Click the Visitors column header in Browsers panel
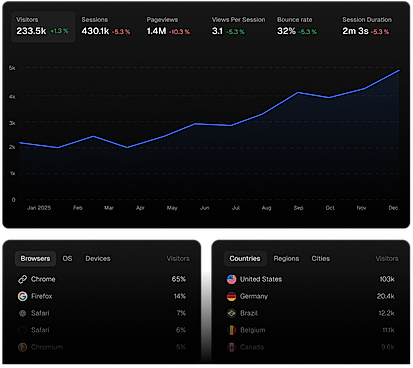413x368 pixels. point(178,258)
